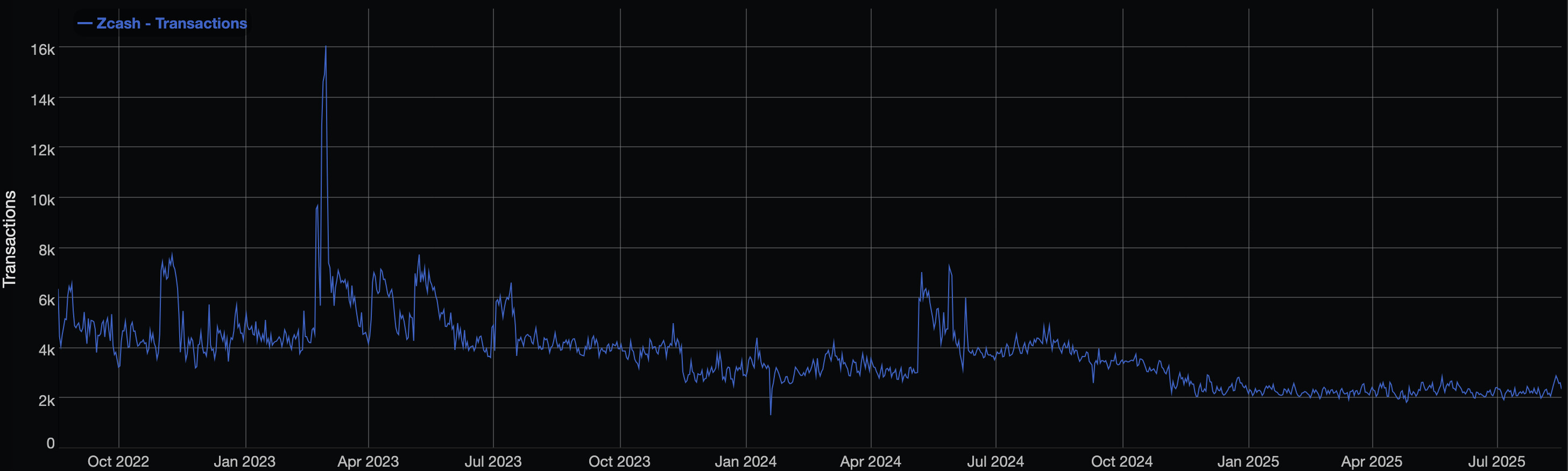Click the Jan 2023 x-axis label

point(245,461)
